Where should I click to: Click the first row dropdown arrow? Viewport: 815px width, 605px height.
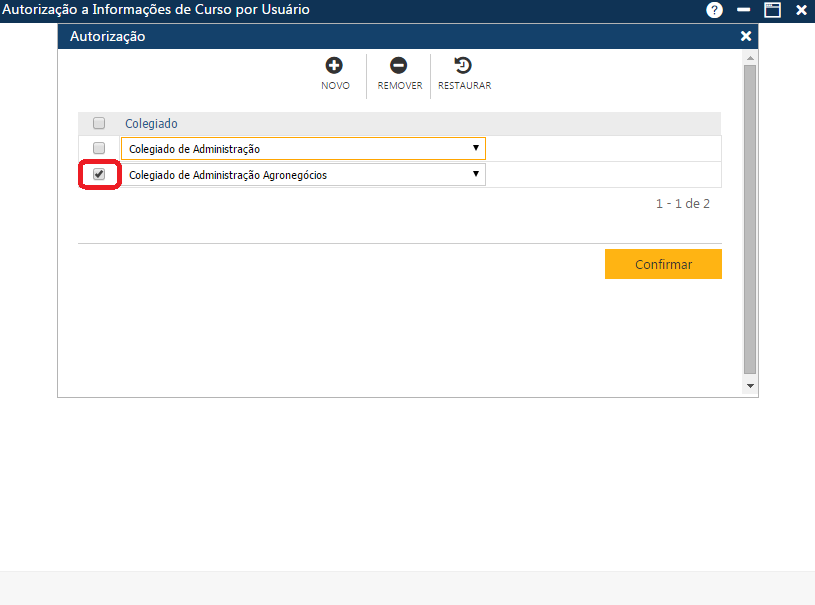[476, 147]
